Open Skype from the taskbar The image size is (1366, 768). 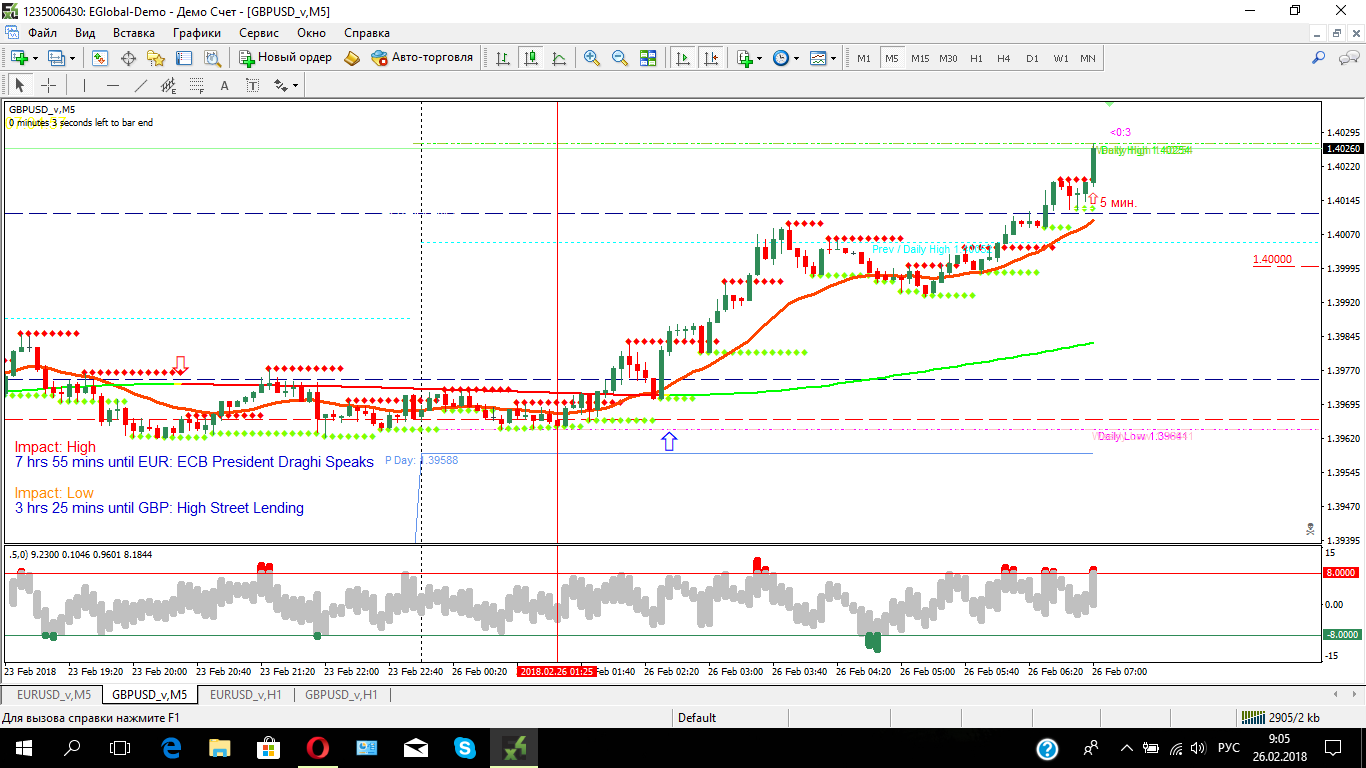(x=465, y=748)
